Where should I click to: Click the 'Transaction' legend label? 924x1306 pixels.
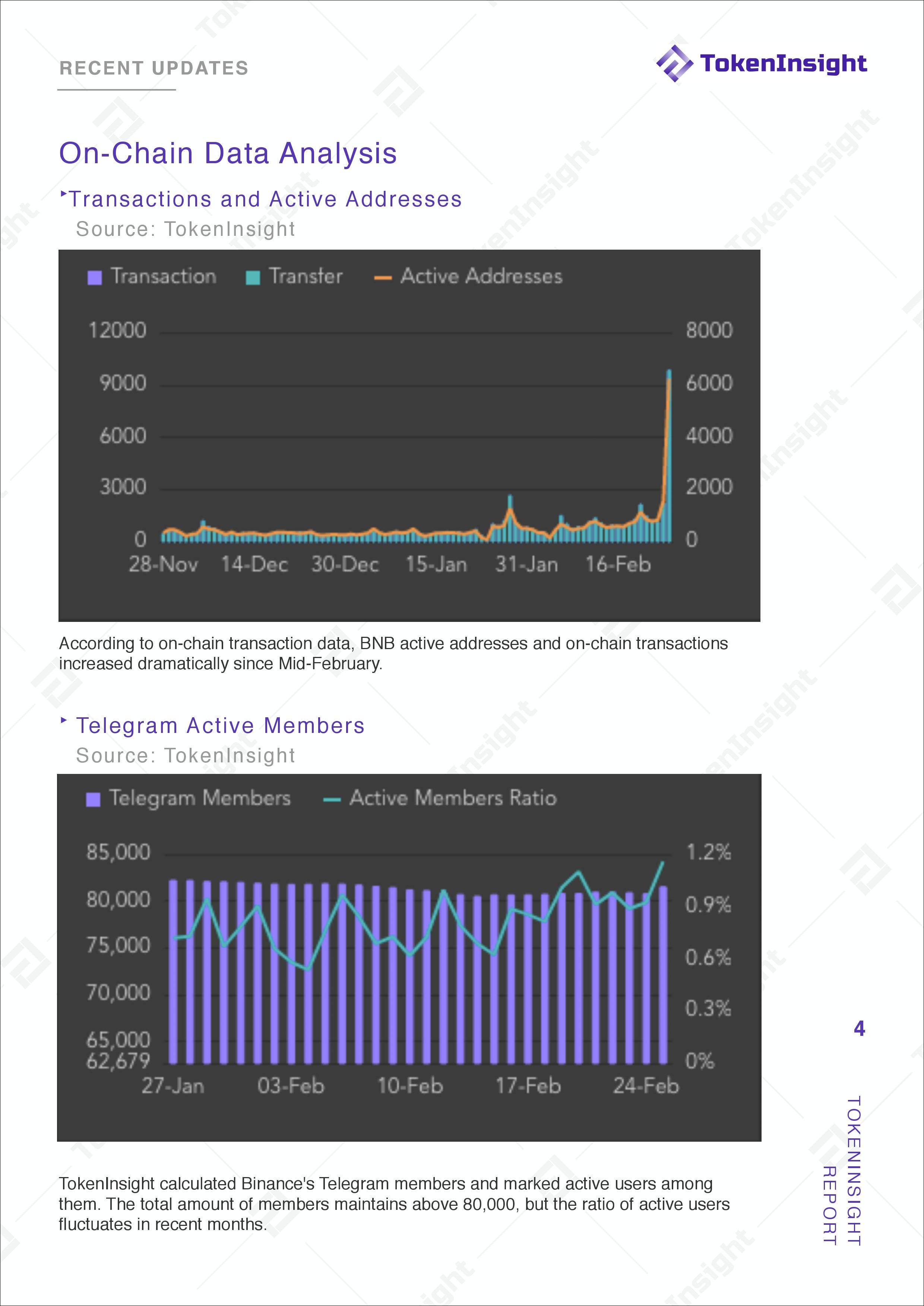163,276
